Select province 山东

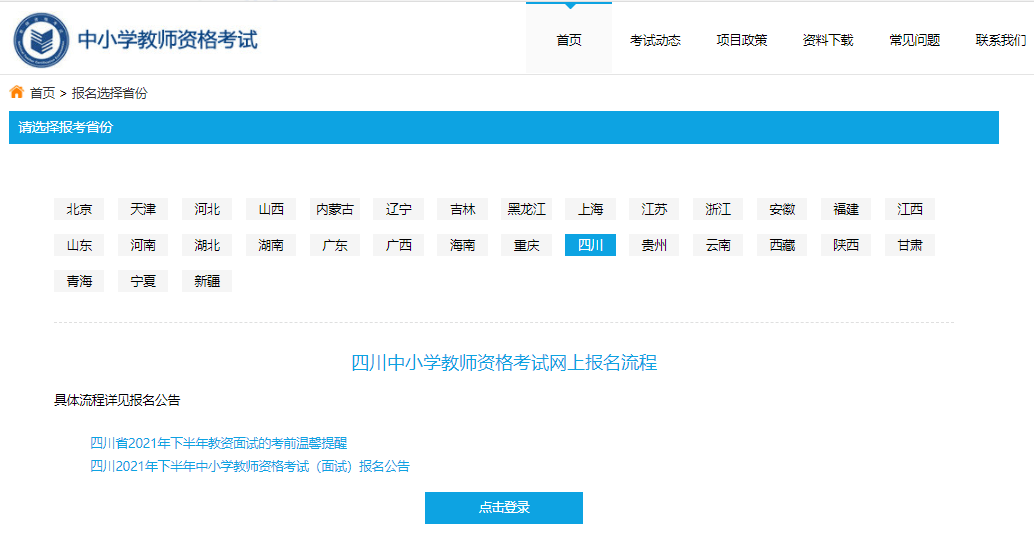pyautogui.click(x=79, y=245)
